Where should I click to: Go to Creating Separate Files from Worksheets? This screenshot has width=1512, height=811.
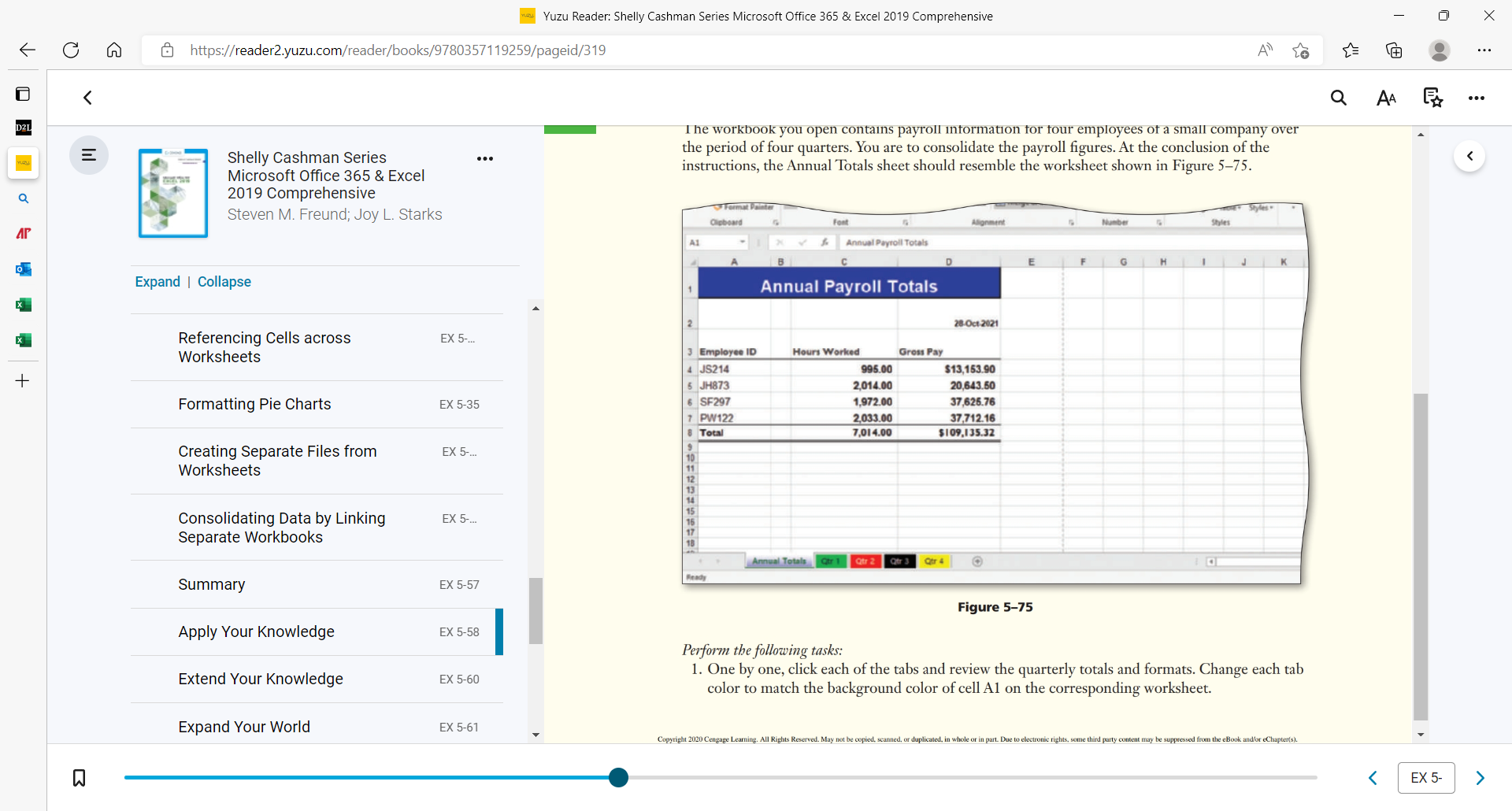click(317, 461)
